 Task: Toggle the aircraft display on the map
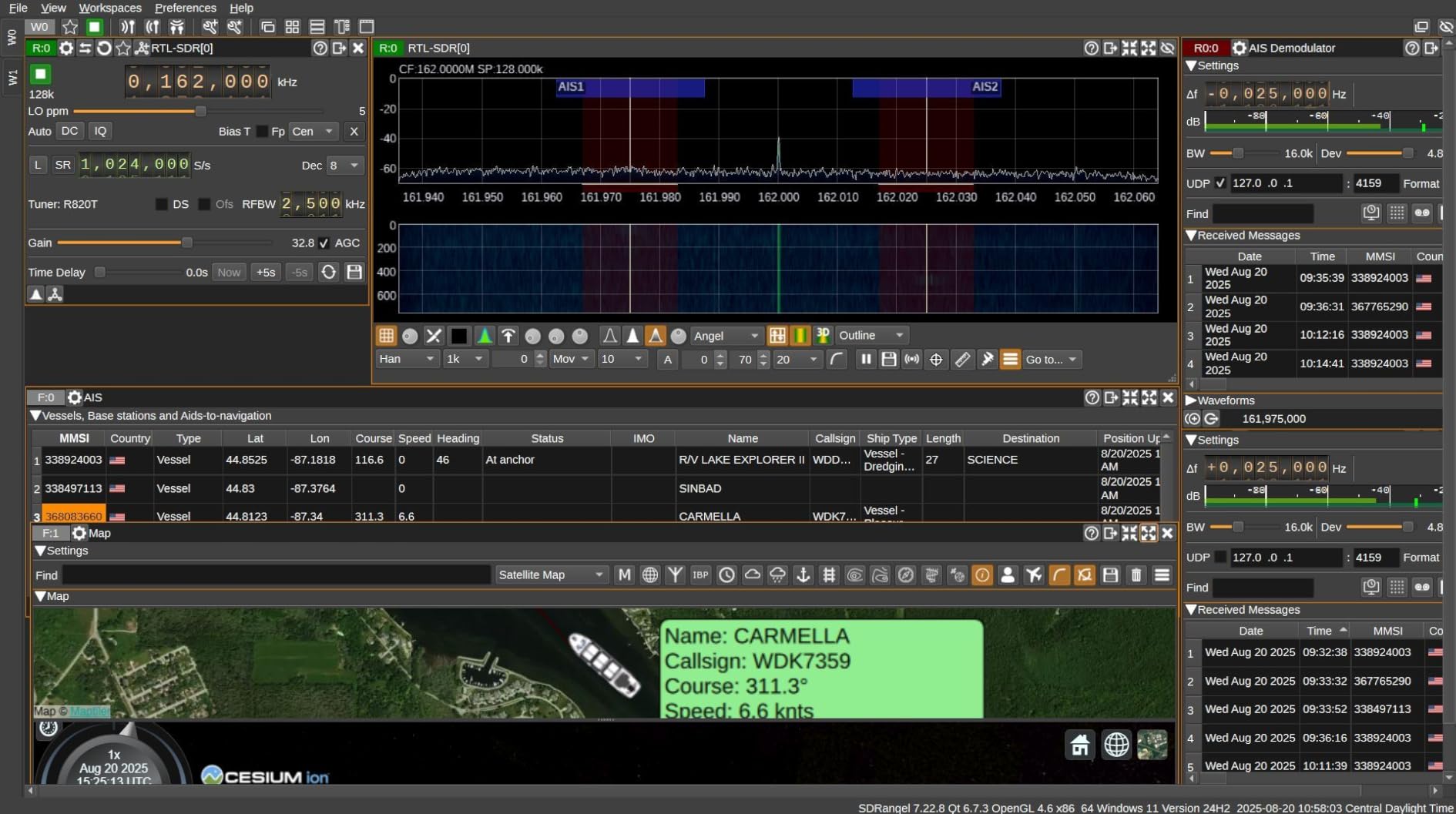coord(1033,575)
